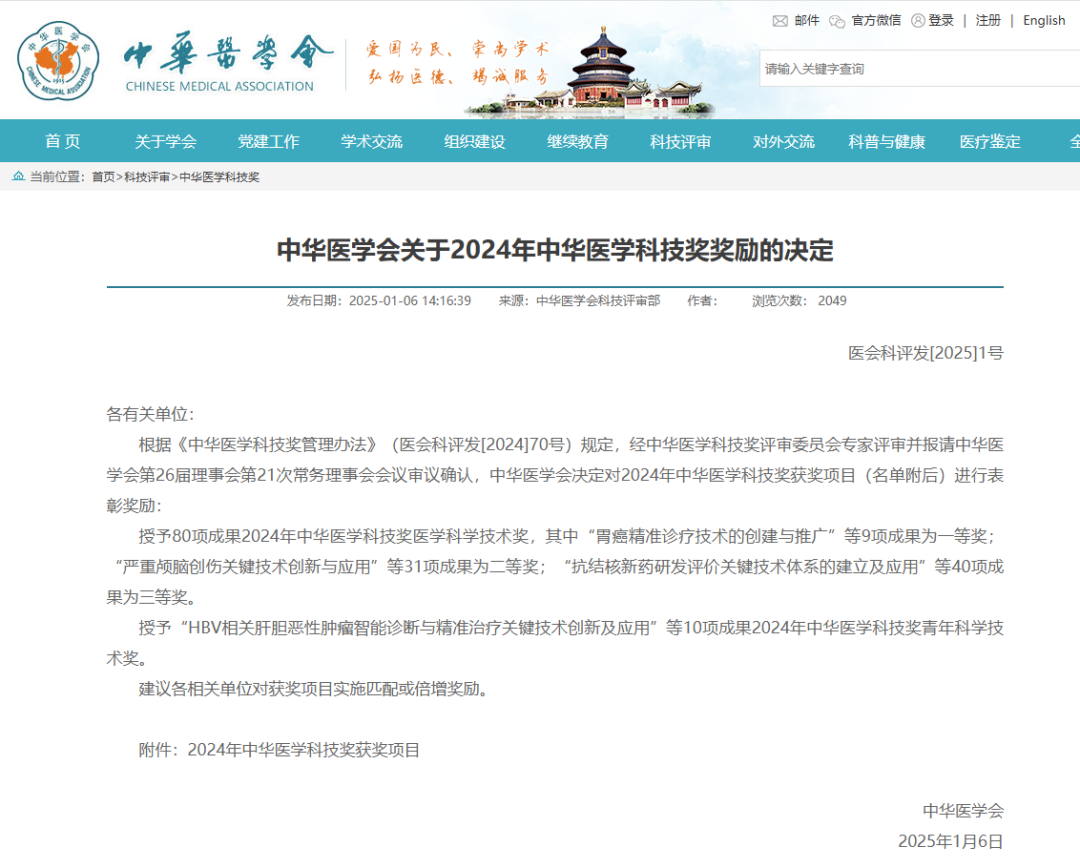The height and width of the screenshot is (868, 1080).
Task: Go to 首页 in navigation bar
Action: tap(63, 141)
